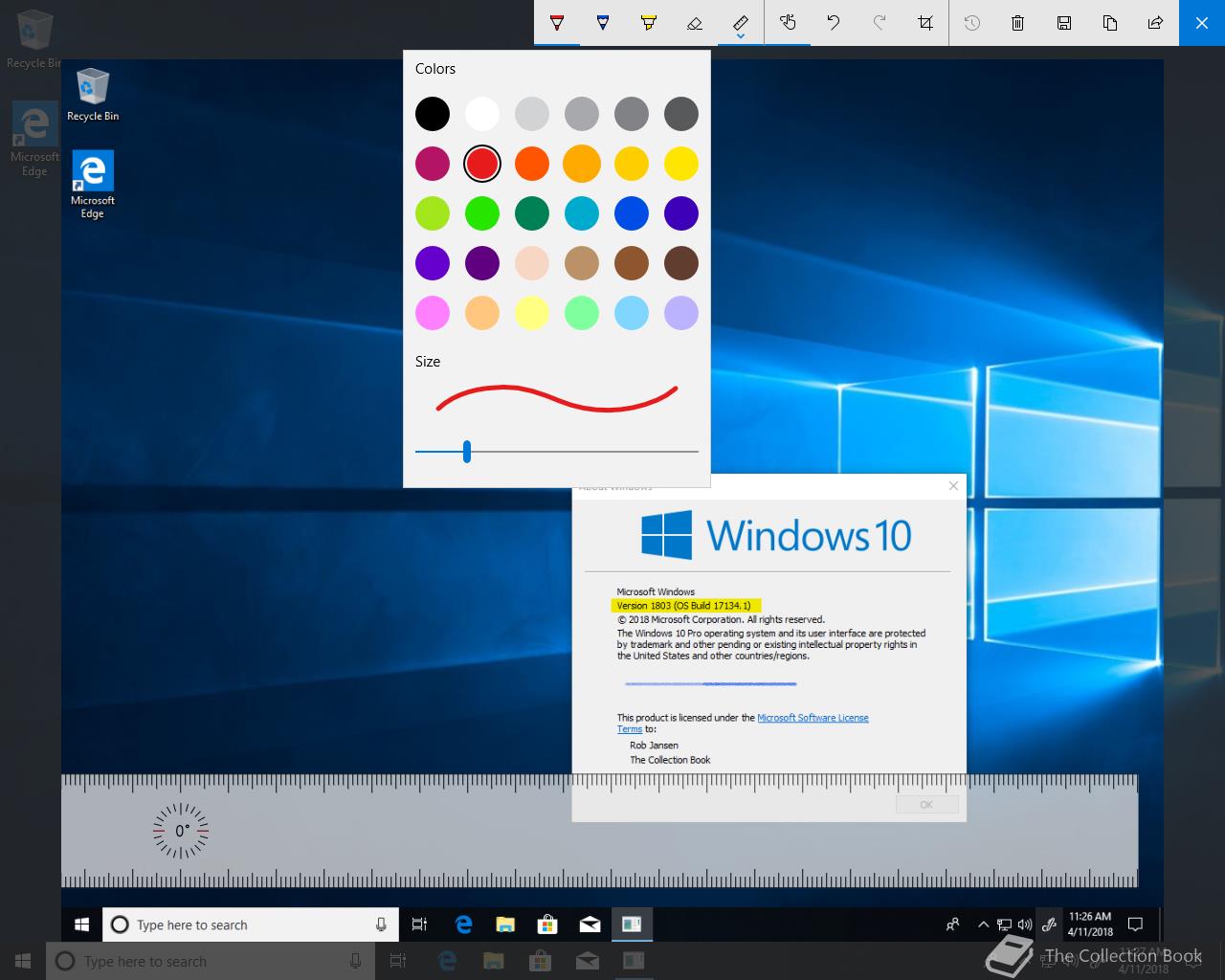
Task: Activate the crop tool
Action: pyautogui.click(x=925, y=22)
